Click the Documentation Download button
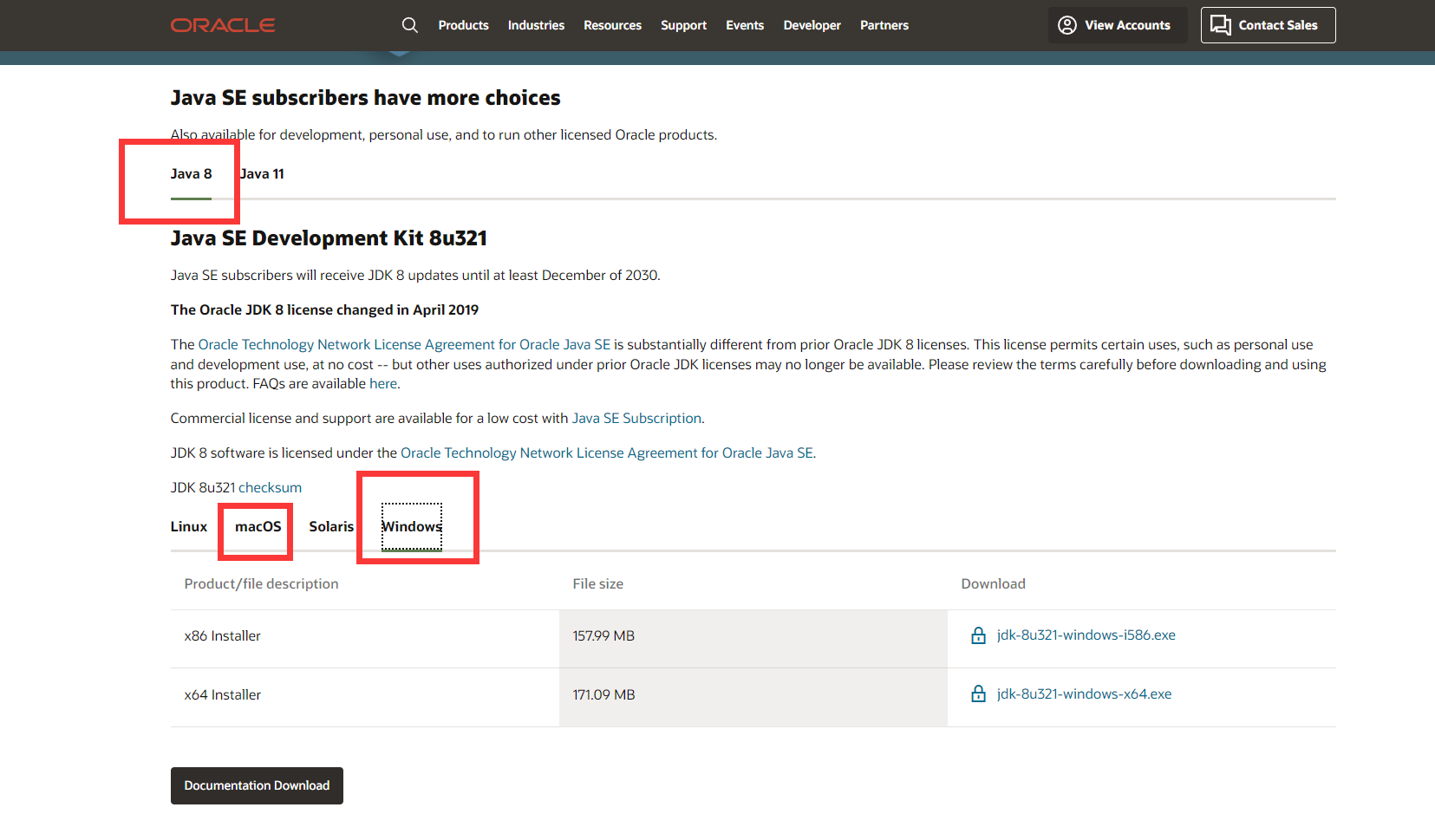 tap(257, 785)
